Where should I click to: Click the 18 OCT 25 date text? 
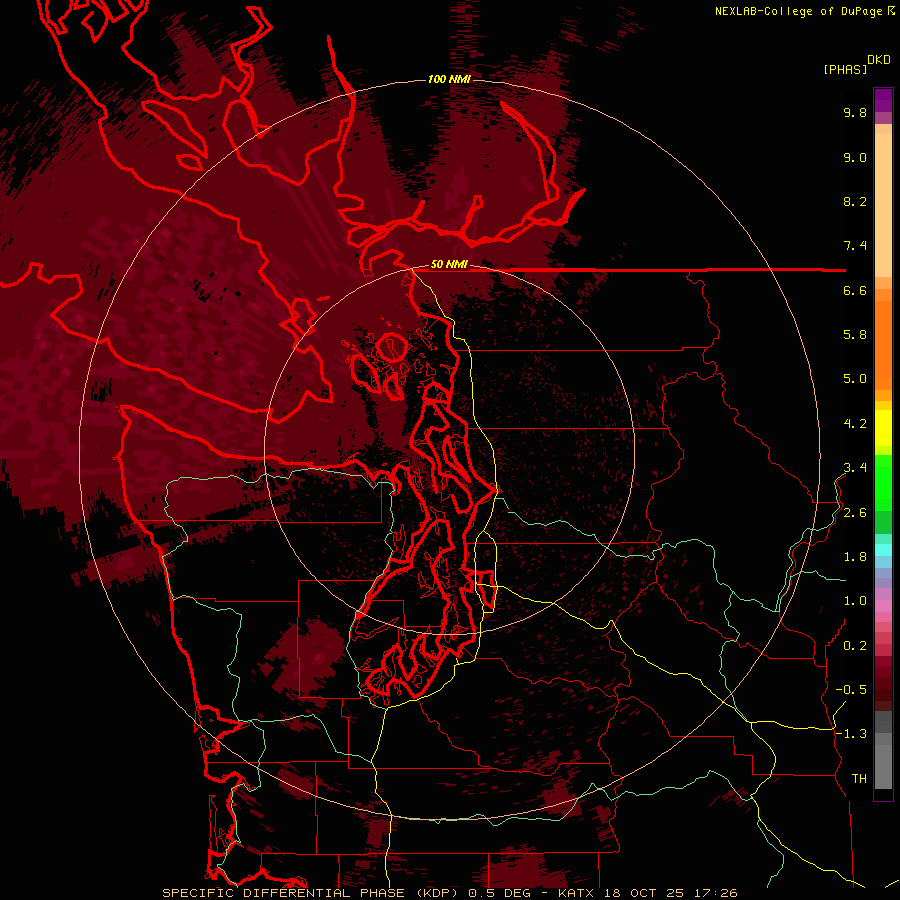tap(643, 893)
